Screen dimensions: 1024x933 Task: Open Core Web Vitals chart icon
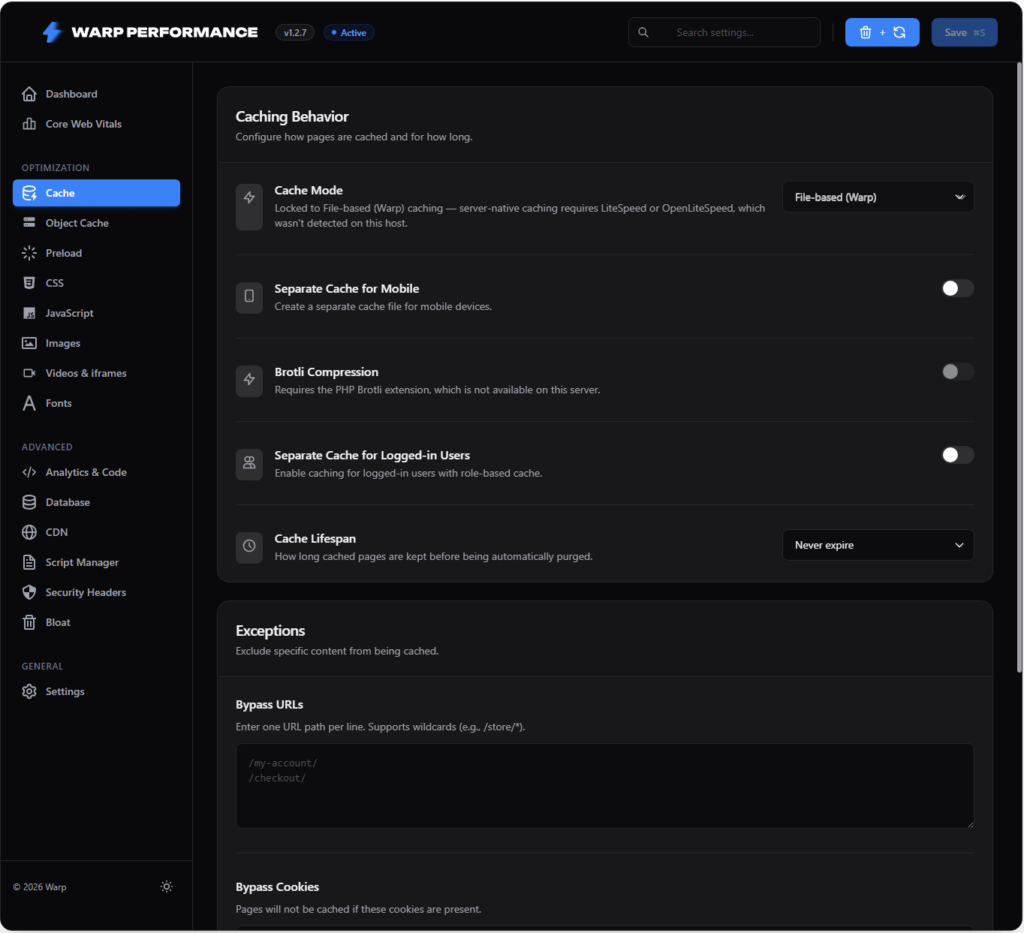[x=29, y=123]
